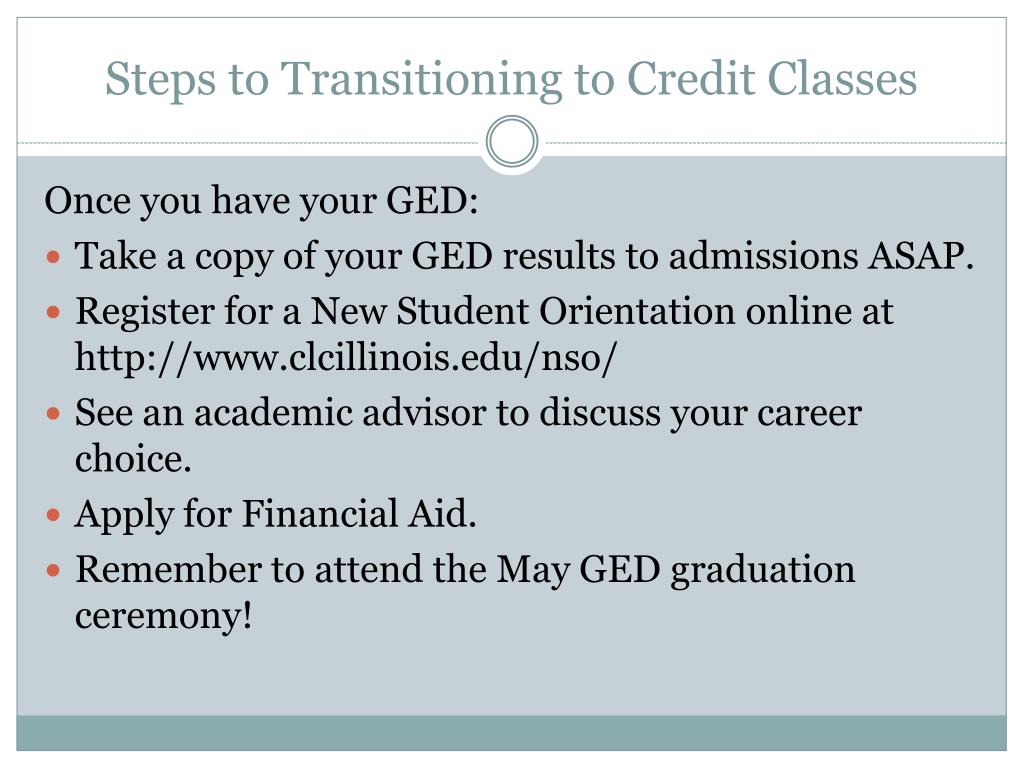Select the orange bullet before 'See an academic advisor'

[54, 414]
